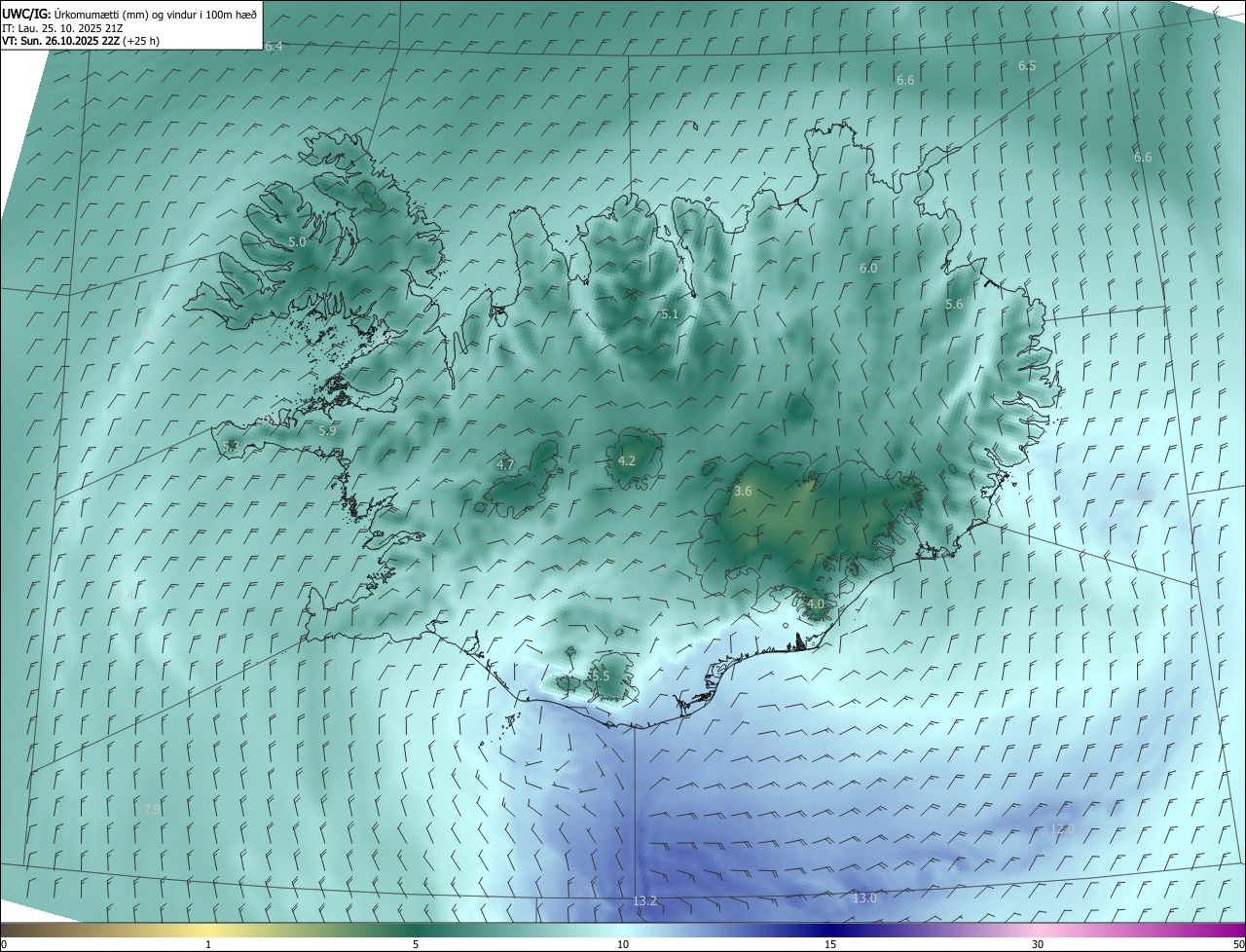Click the "5.0" value on the Westfjords

coord(297,241)
